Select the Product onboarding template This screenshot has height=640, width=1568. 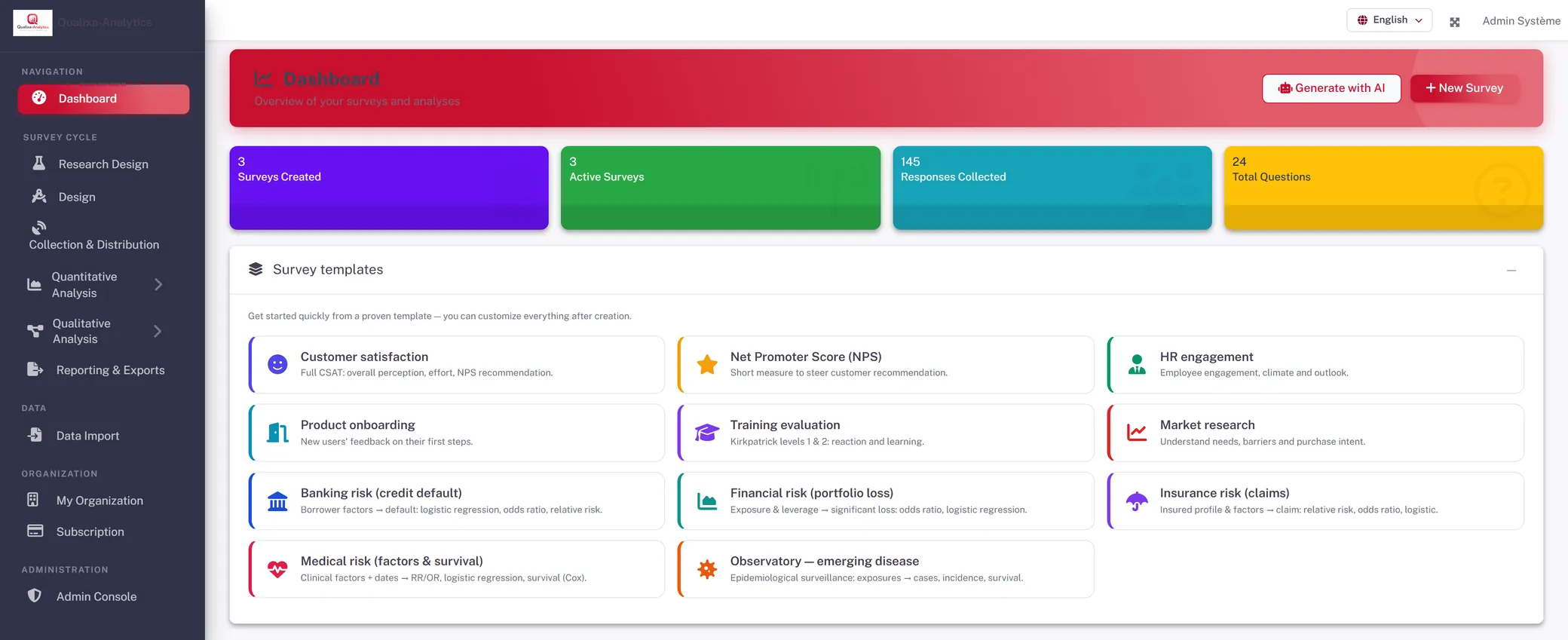pyautogui.click(x=457, y=433)
